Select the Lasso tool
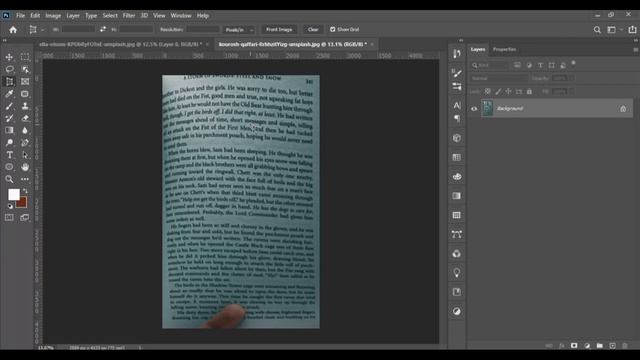The image size is (640, 360). click(x=9, y=69)
